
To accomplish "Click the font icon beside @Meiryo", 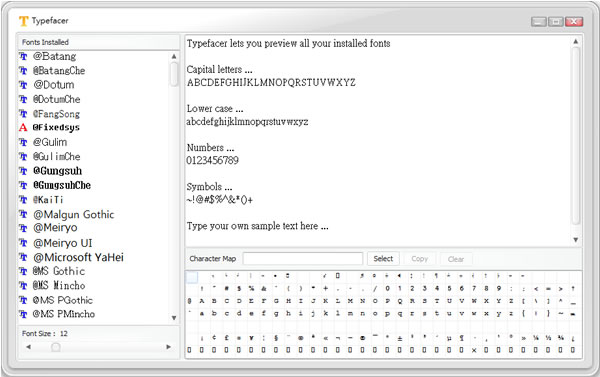I will [23, 228].
